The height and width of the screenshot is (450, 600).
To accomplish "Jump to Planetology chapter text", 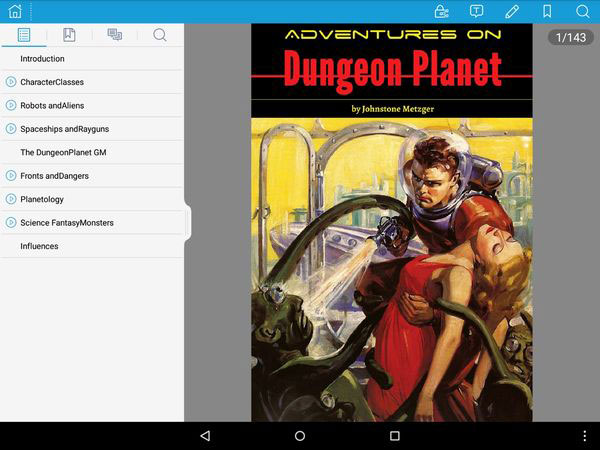I will [42, 199].
